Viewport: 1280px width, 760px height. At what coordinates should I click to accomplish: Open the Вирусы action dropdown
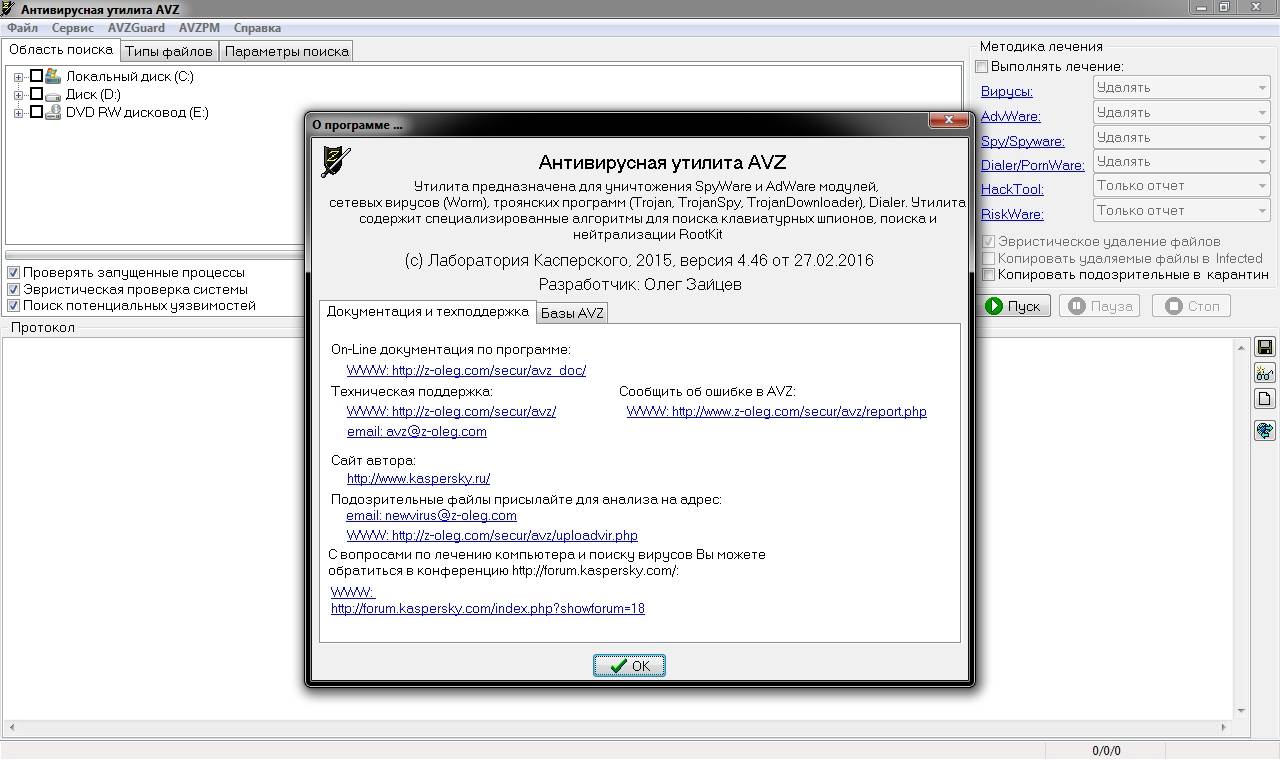1181,88
